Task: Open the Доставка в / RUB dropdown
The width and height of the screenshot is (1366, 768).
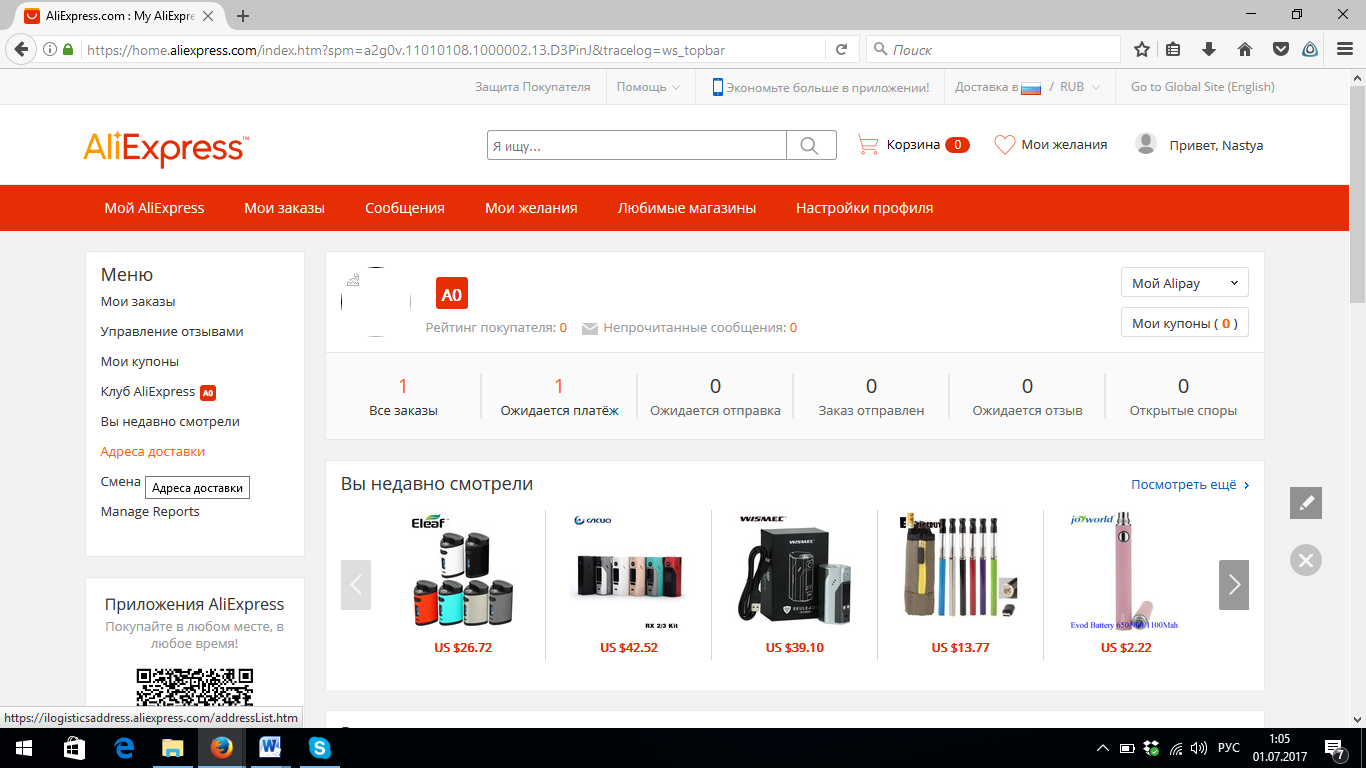Action: coord(1027,87)
